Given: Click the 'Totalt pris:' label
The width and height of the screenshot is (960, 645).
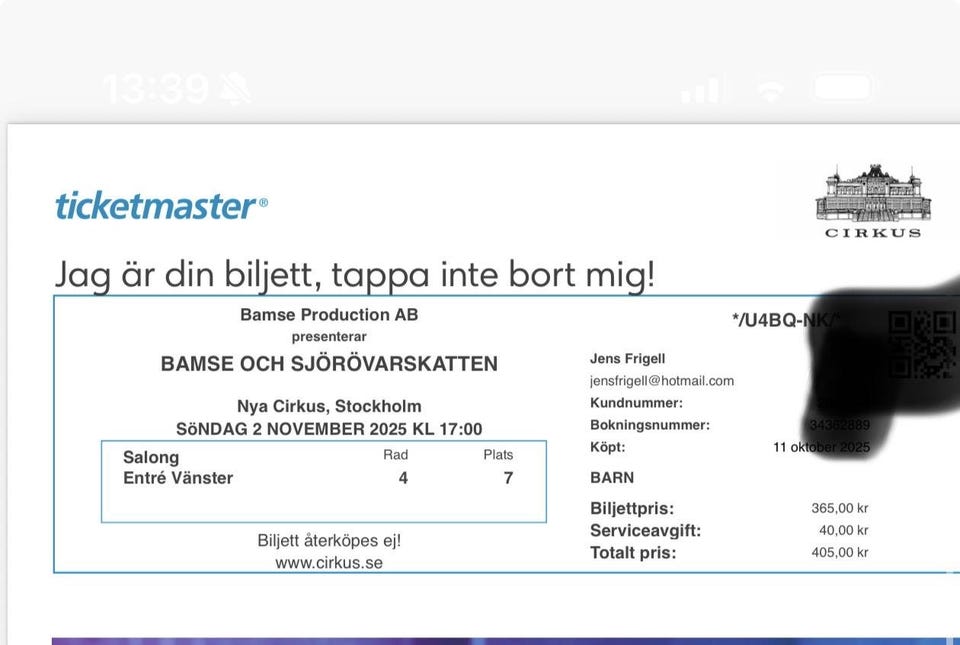Looking at the screenshot, I should 633,553.
